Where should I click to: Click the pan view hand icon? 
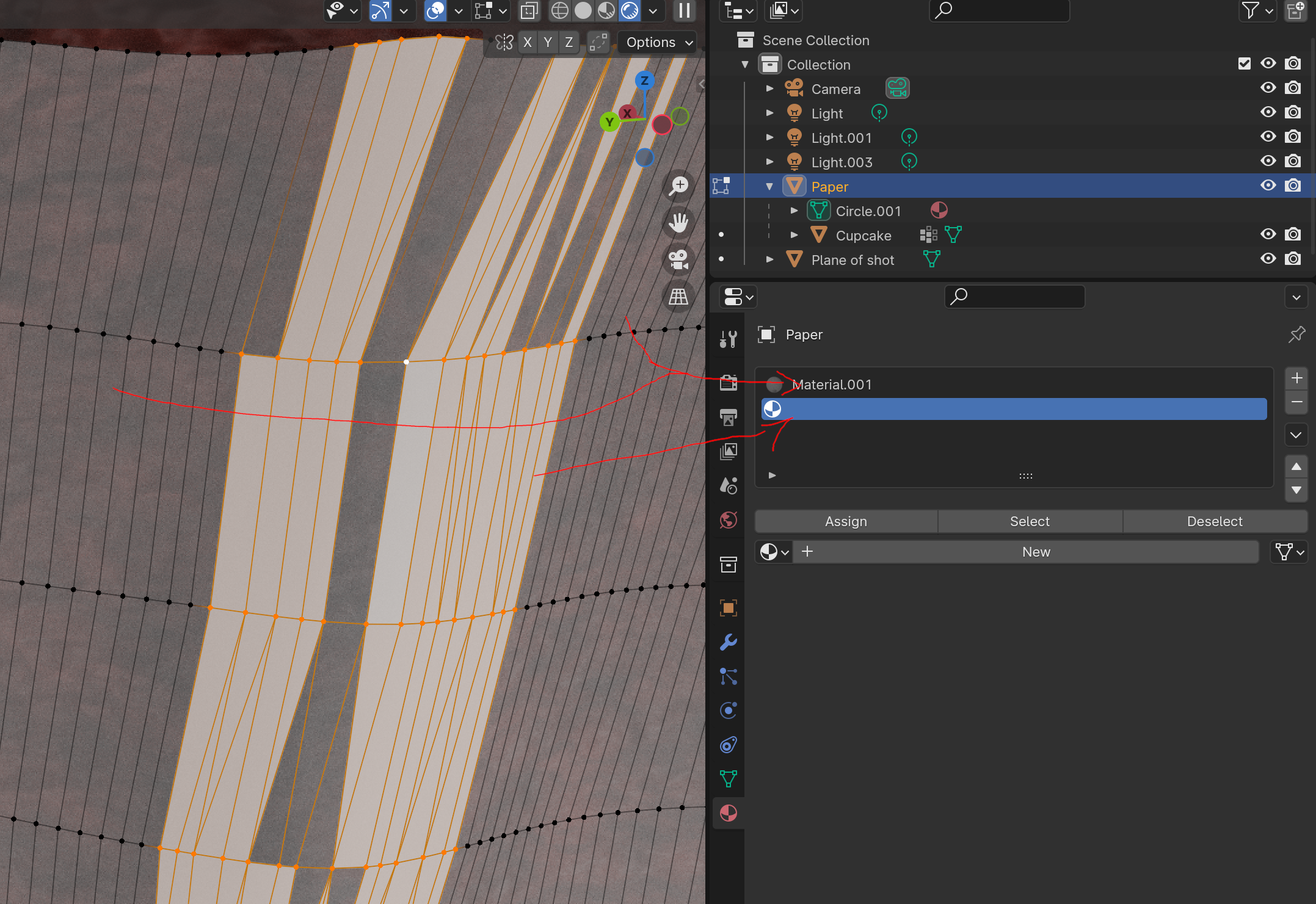(678, 222)
